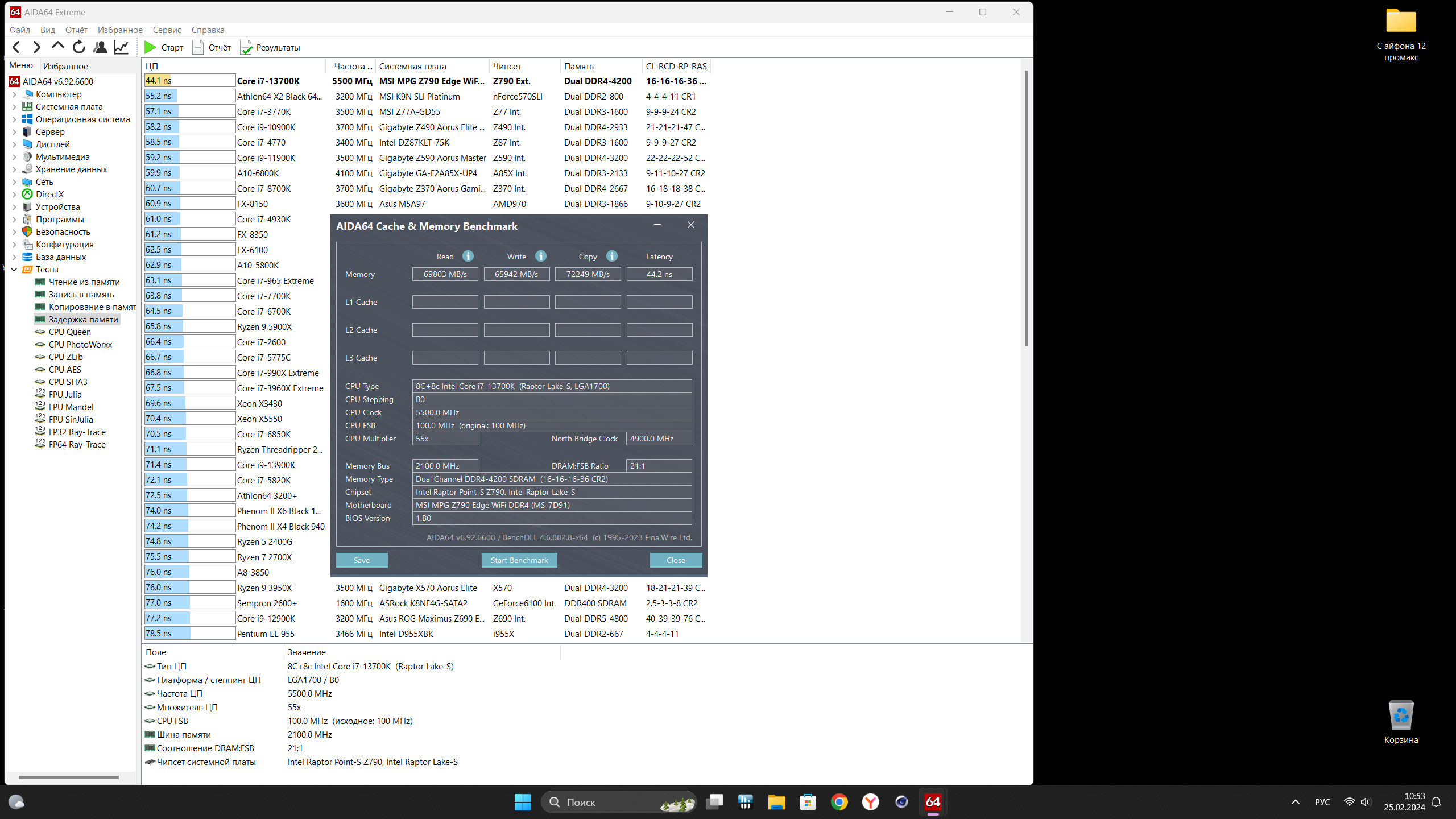Expand the Компьютер tree node

coord(14,94)
